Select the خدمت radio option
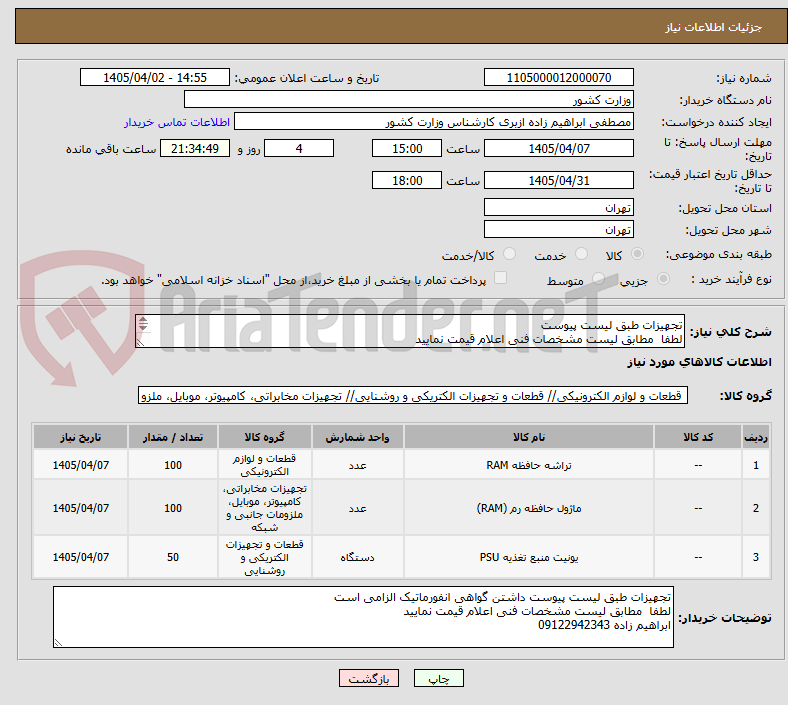This screenshot has width=788, height=705. tap(581, 254)
